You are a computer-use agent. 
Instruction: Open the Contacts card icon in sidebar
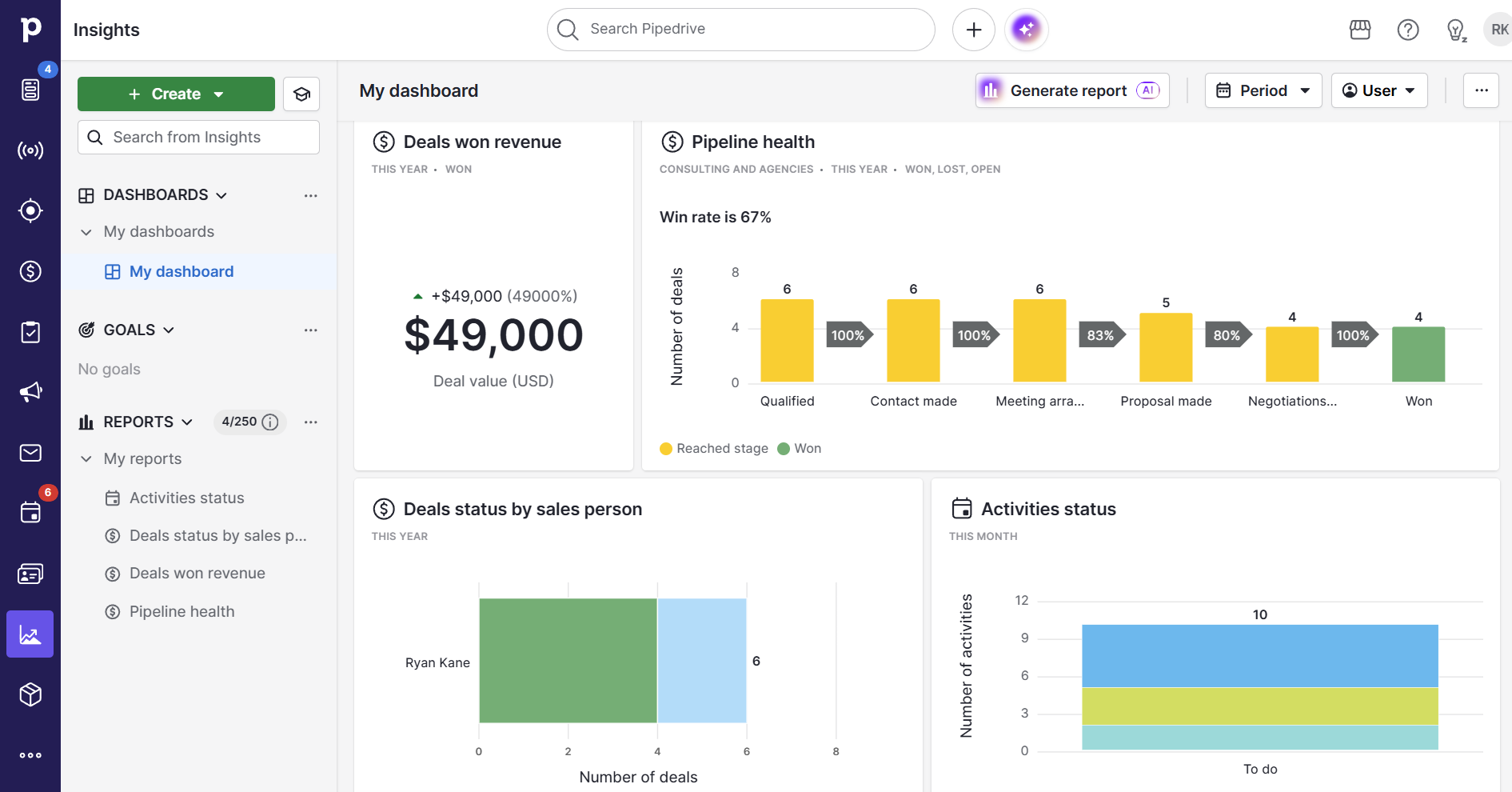pyautogui.click(x=30, y=574)
